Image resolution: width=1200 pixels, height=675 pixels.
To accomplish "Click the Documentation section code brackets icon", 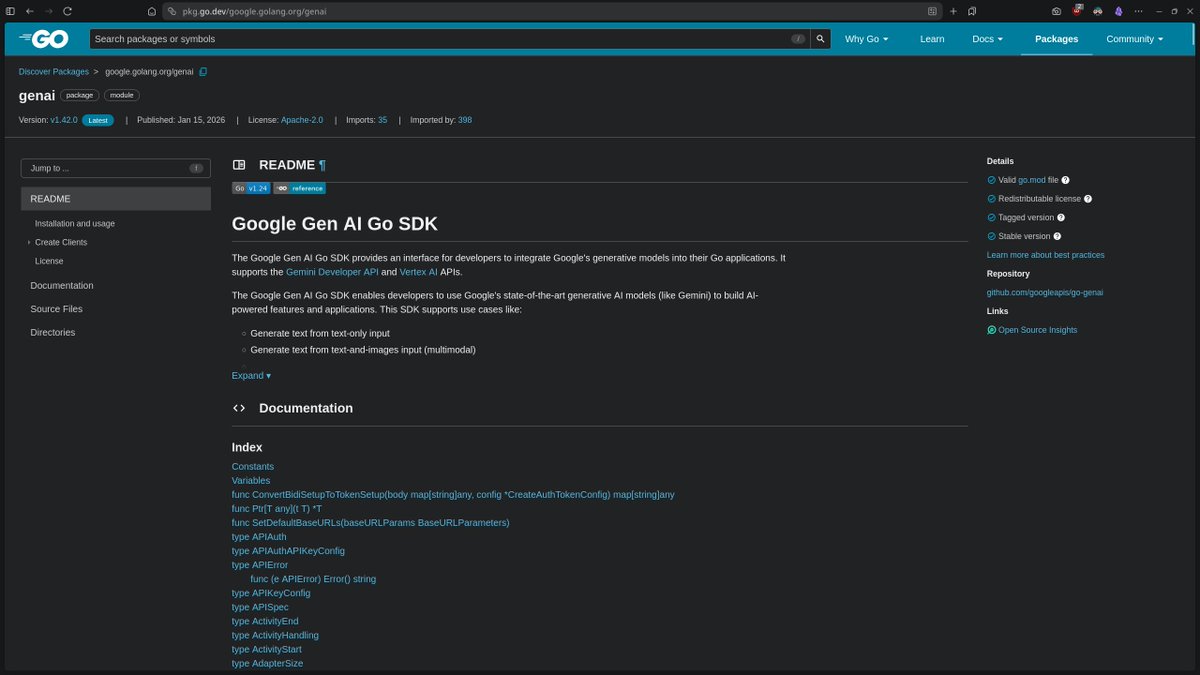I will click(x=239, y=408).
